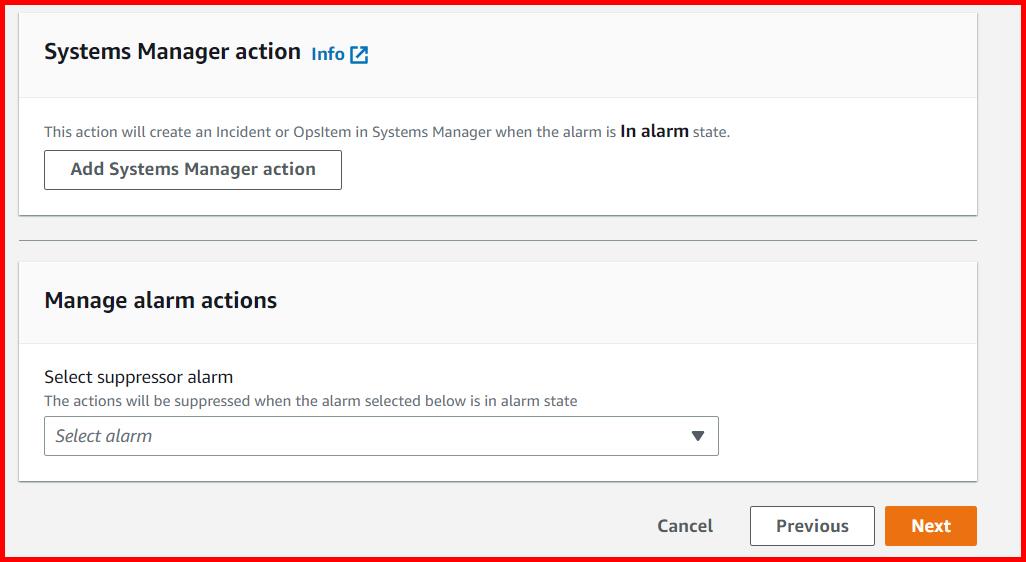
Task: Select the Systems Manager action heading
Action: (173, 52)
